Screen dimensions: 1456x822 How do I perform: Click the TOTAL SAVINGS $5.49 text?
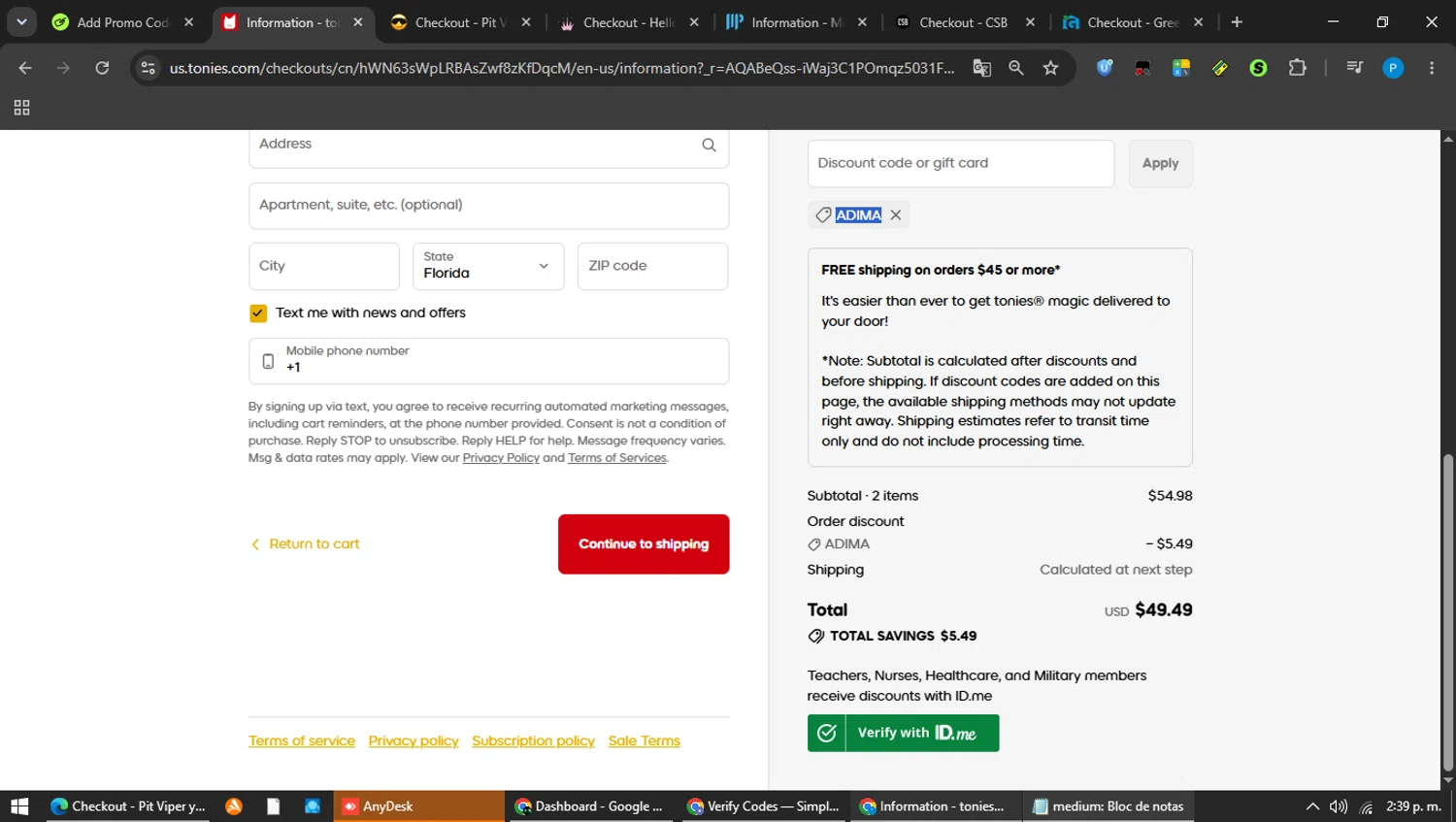(x=903, y=637)
